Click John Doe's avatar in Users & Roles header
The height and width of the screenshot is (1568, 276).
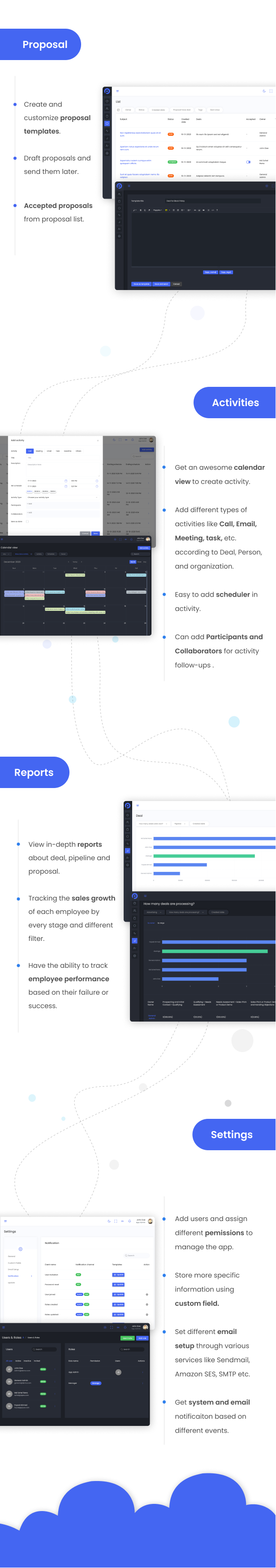click(x=145, y=1328)
